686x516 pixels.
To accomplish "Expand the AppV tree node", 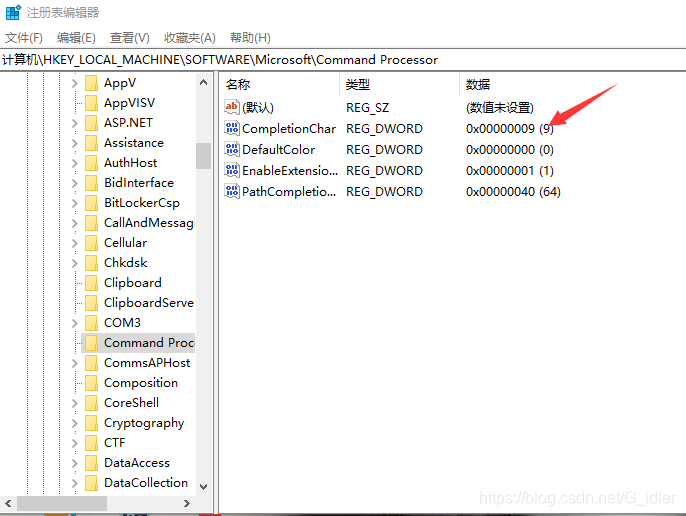I will (x=74, y=83).
